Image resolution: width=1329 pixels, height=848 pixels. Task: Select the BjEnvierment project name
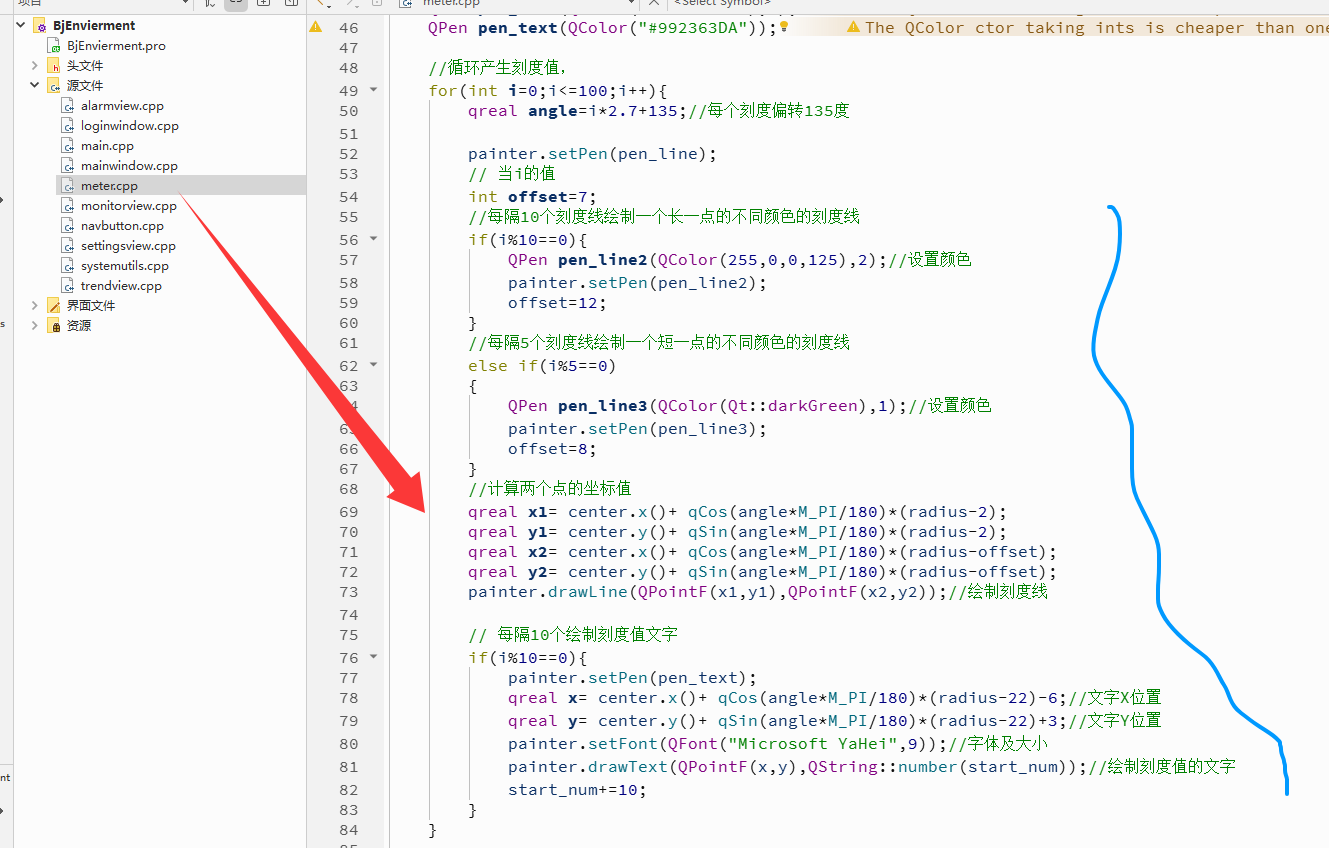click(94, 26)
